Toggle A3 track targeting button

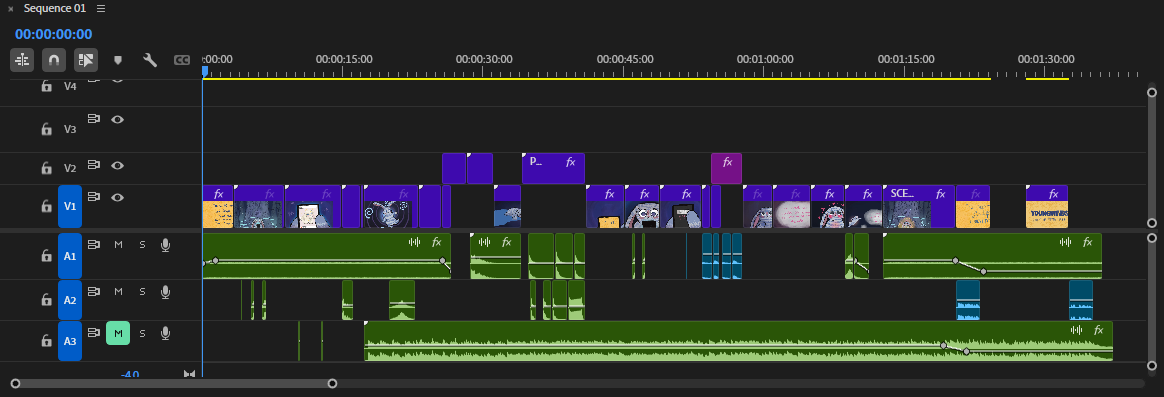[x=70, y=341]
